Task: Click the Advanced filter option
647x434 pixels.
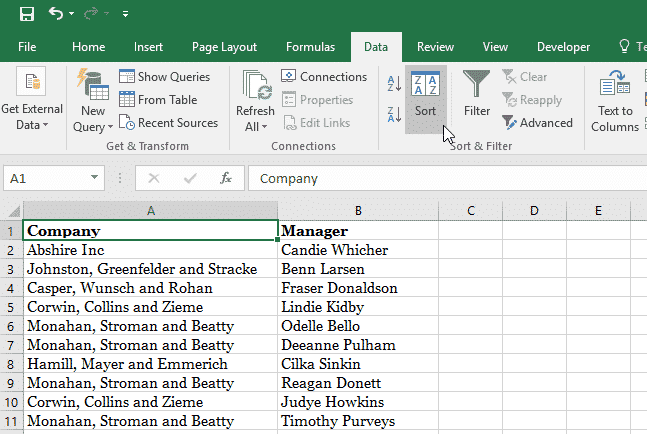Action: tap(537, 123)
